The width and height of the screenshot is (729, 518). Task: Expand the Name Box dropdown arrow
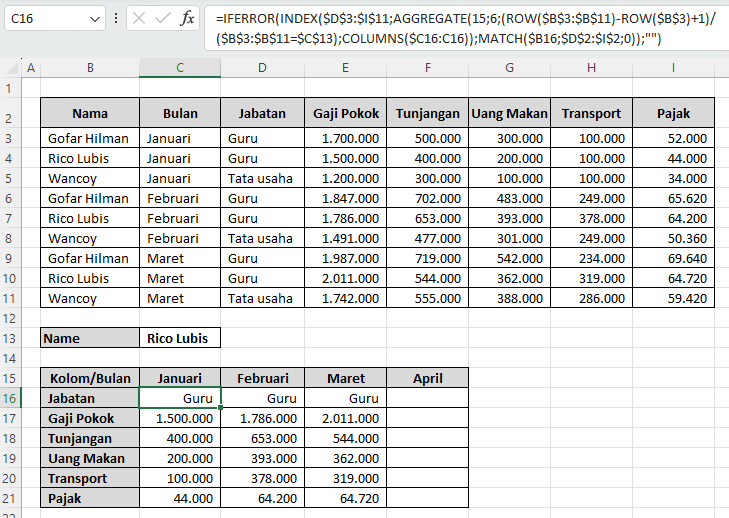pyautogui.click(x=94, y=19)
